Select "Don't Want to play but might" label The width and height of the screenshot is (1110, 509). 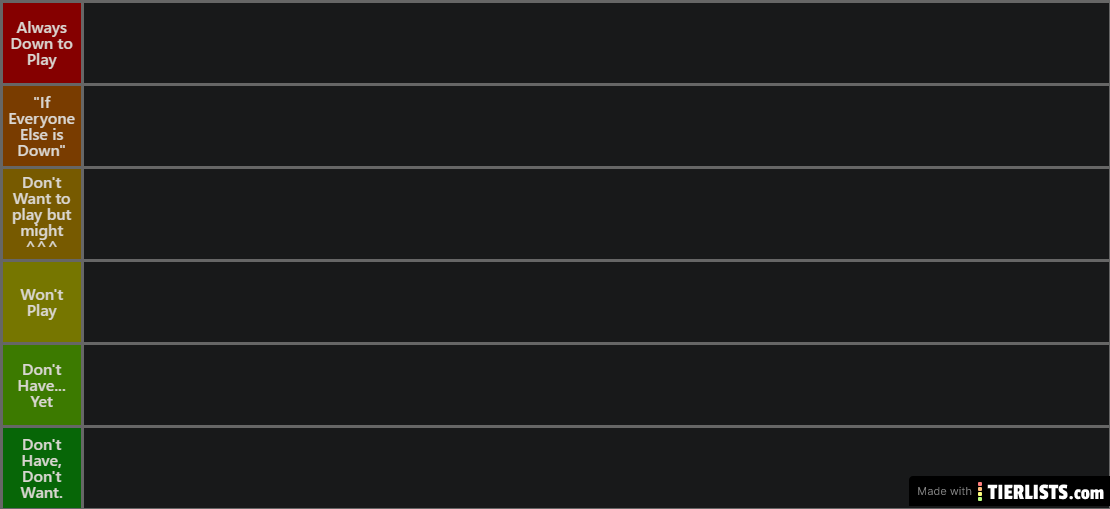click(x=42, y=214)
